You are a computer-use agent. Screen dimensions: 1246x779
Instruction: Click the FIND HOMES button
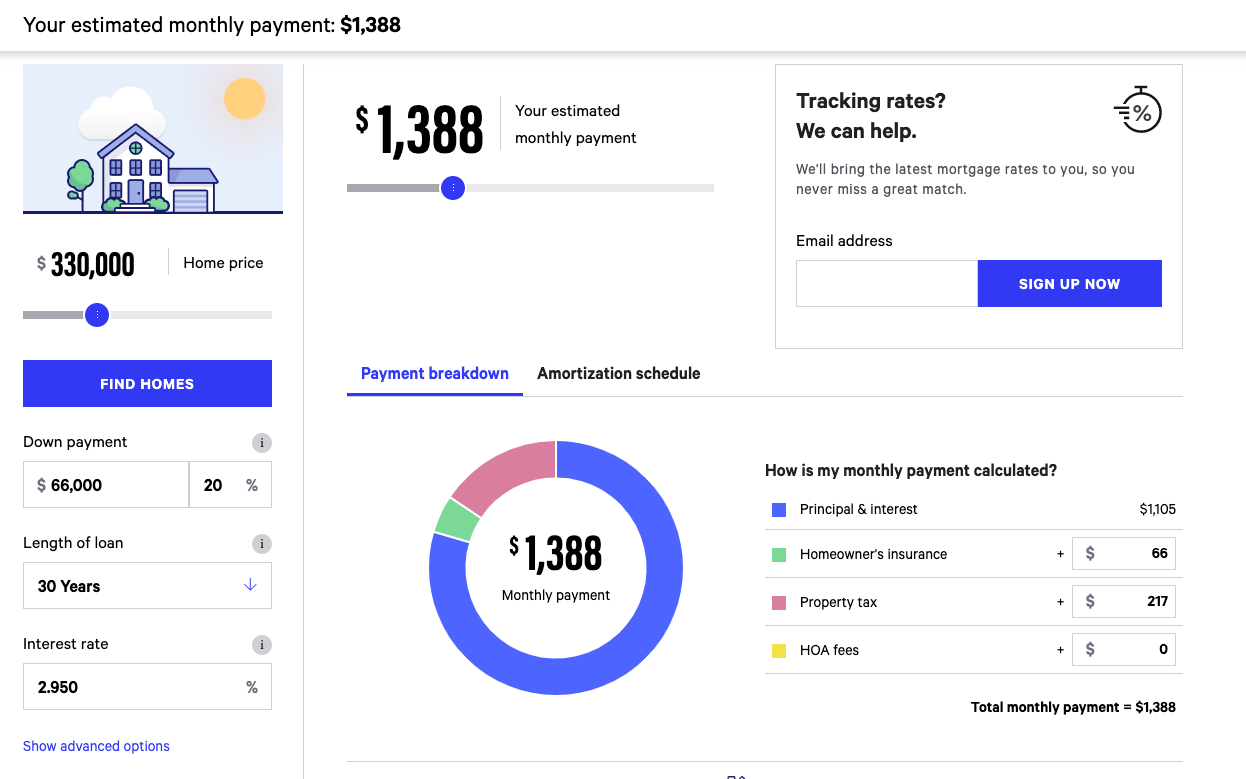[147, 384]
